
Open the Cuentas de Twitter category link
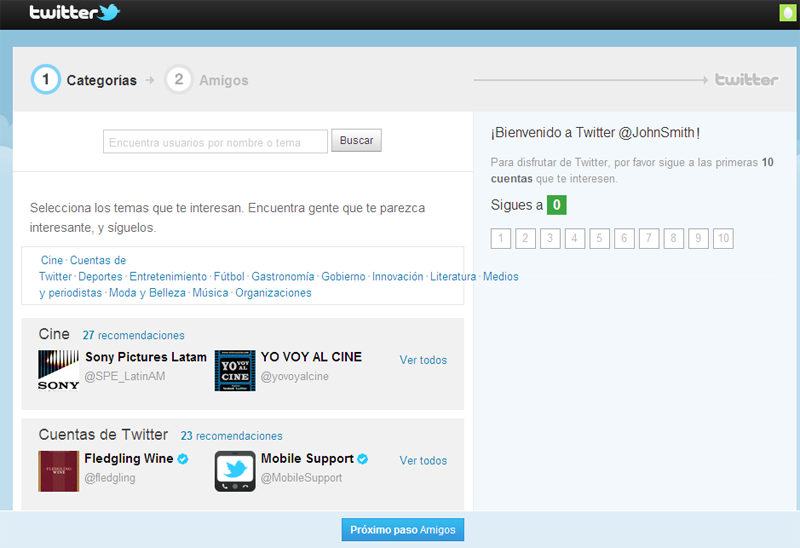point(83,268)
